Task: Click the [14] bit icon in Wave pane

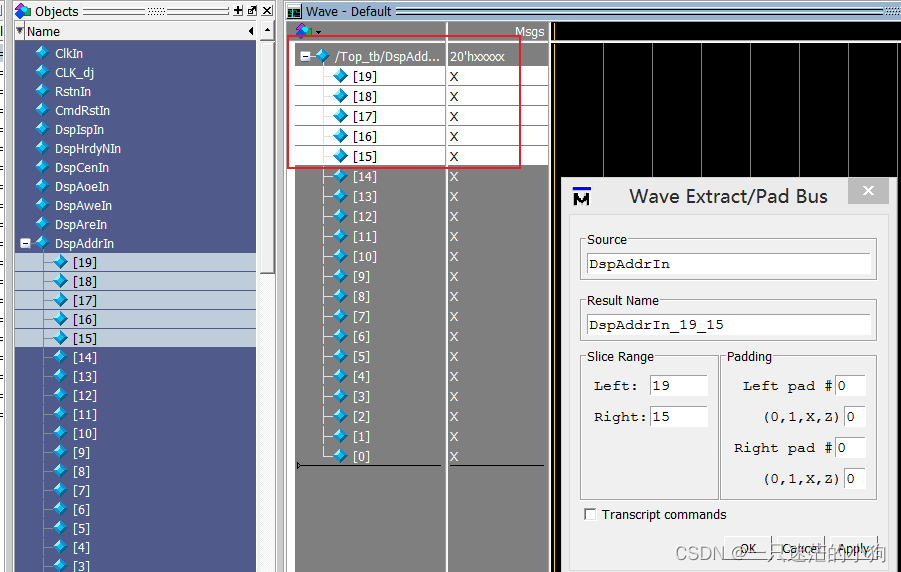Action: 341,176
